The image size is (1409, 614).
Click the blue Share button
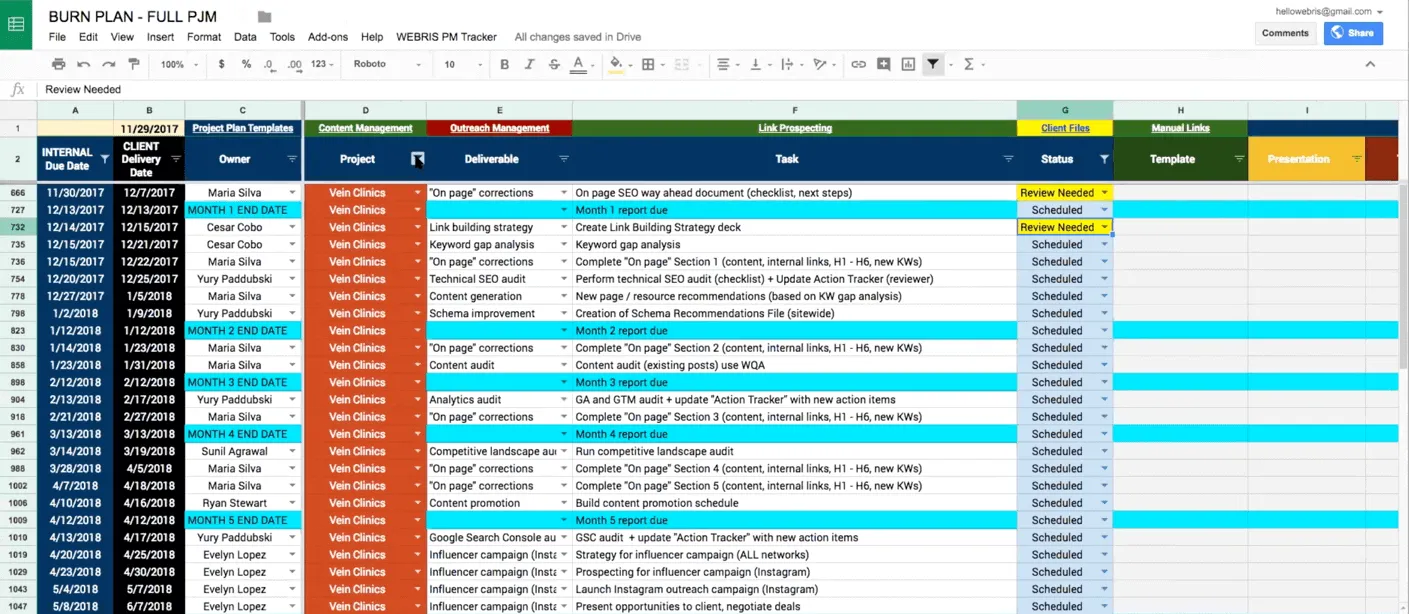(1353, 33)
